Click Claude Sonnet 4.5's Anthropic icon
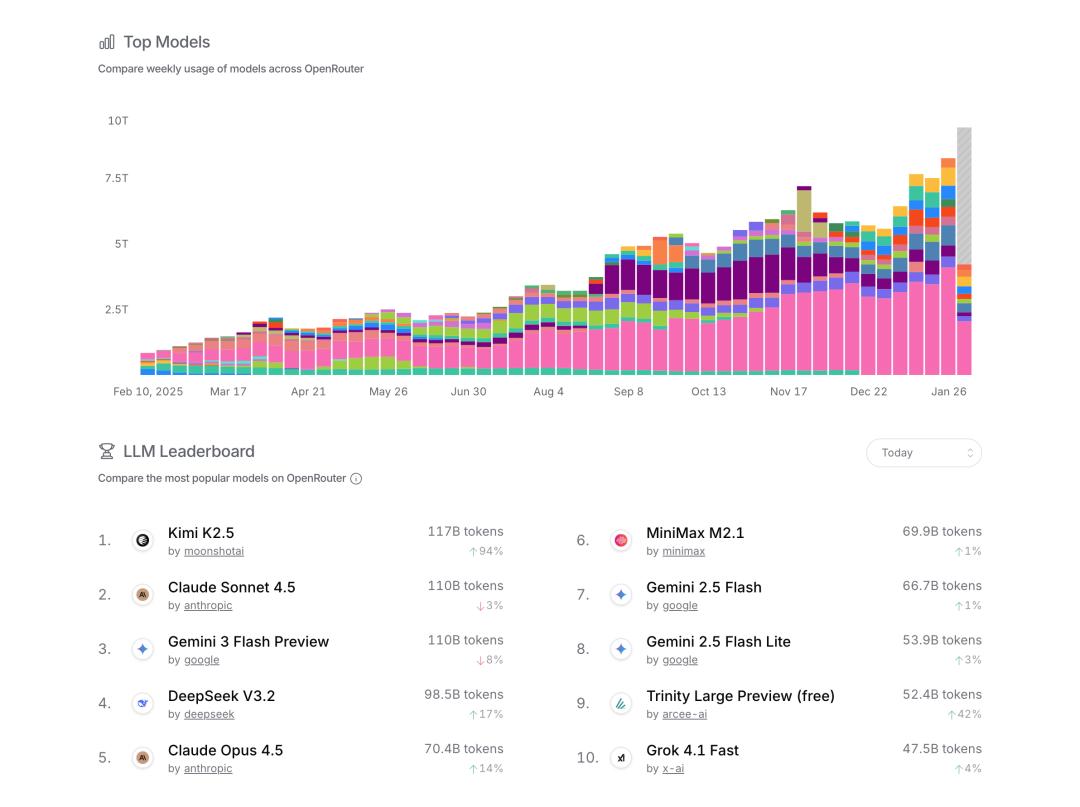This screenshot has width=1080, height=807. [143, 595]
